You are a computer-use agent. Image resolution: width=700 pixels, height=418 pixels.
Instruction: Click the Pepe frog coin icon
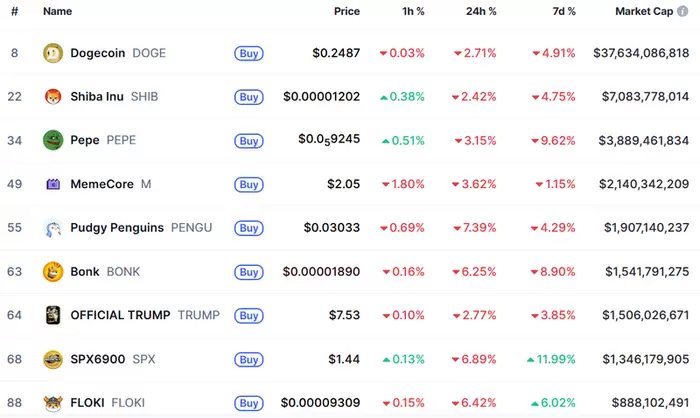(x=53, y=141)
